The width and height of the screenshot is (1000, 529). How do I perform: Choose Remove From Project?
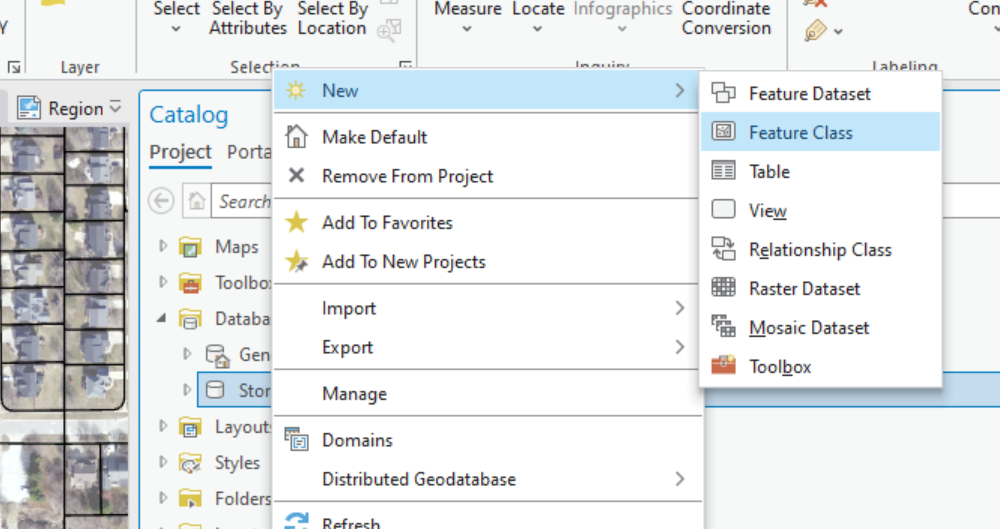click(x=407, y=176)
